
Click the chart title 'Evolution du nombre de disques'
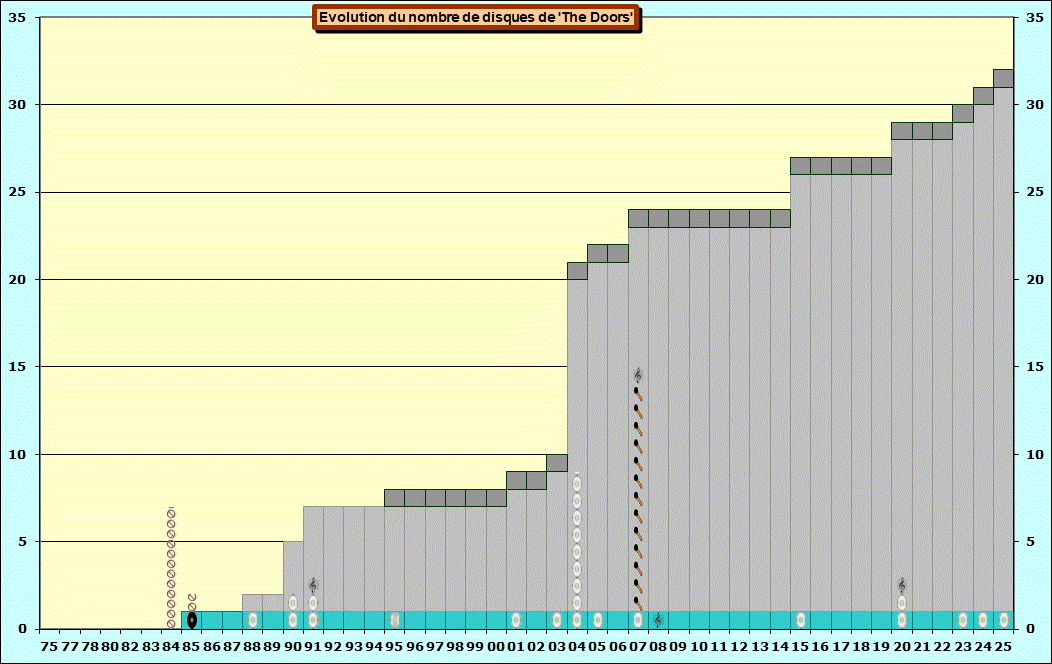(476, 17)
